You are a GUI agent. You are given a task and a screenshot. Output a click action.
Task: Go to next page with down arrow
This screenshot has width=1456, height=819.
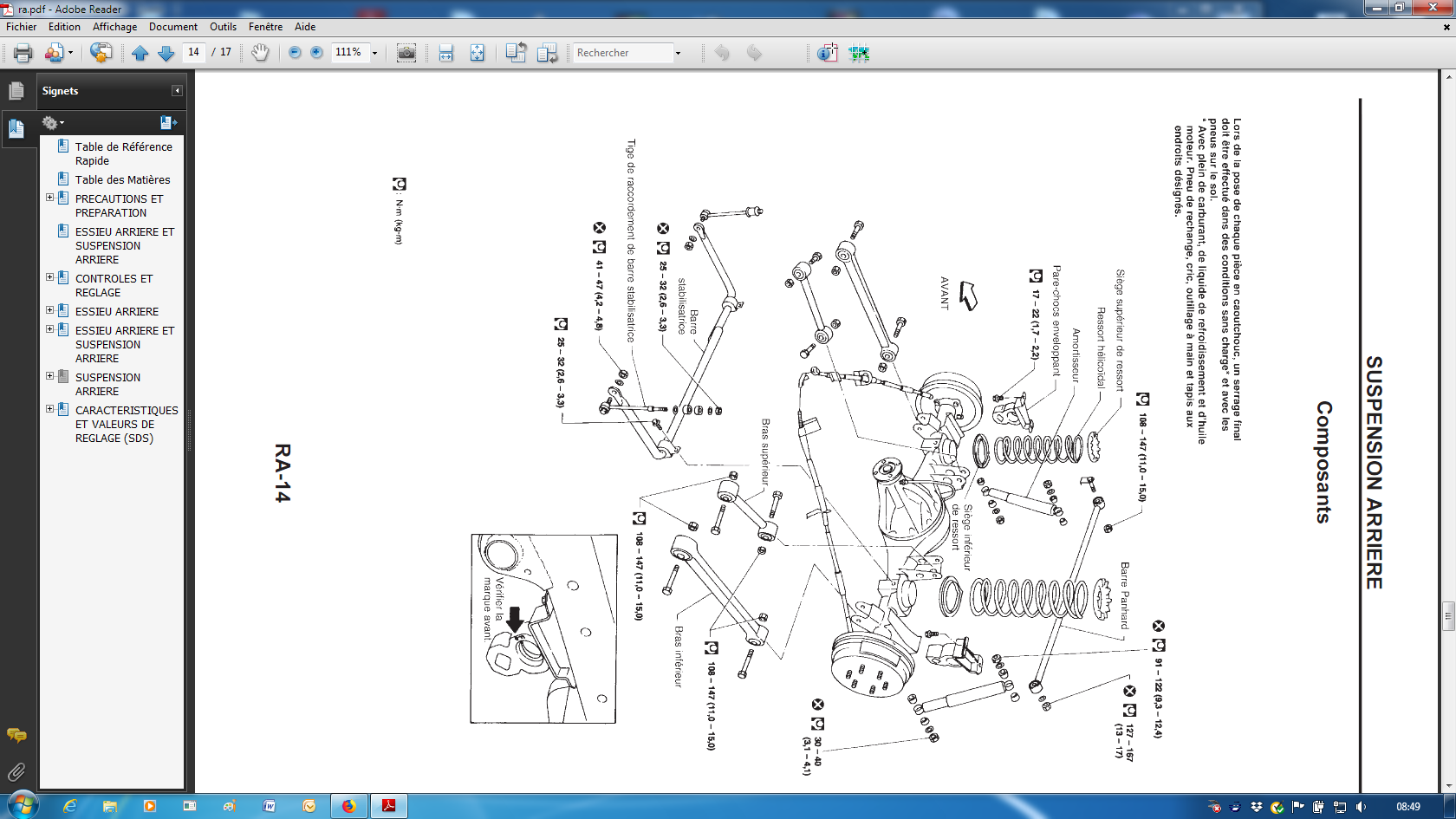pyautogui.click(x=166, y=53)
